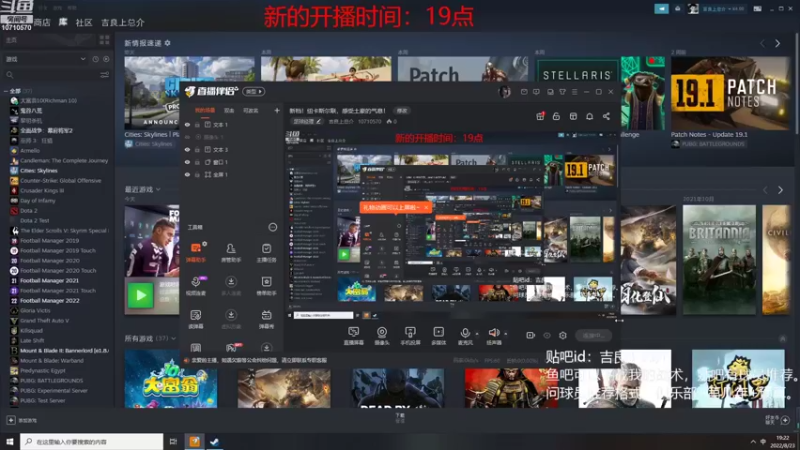The height and width of the screenshot is (450, 800).
Task: Open Steam advanced filter sliders icon
Action: (105, 74)
